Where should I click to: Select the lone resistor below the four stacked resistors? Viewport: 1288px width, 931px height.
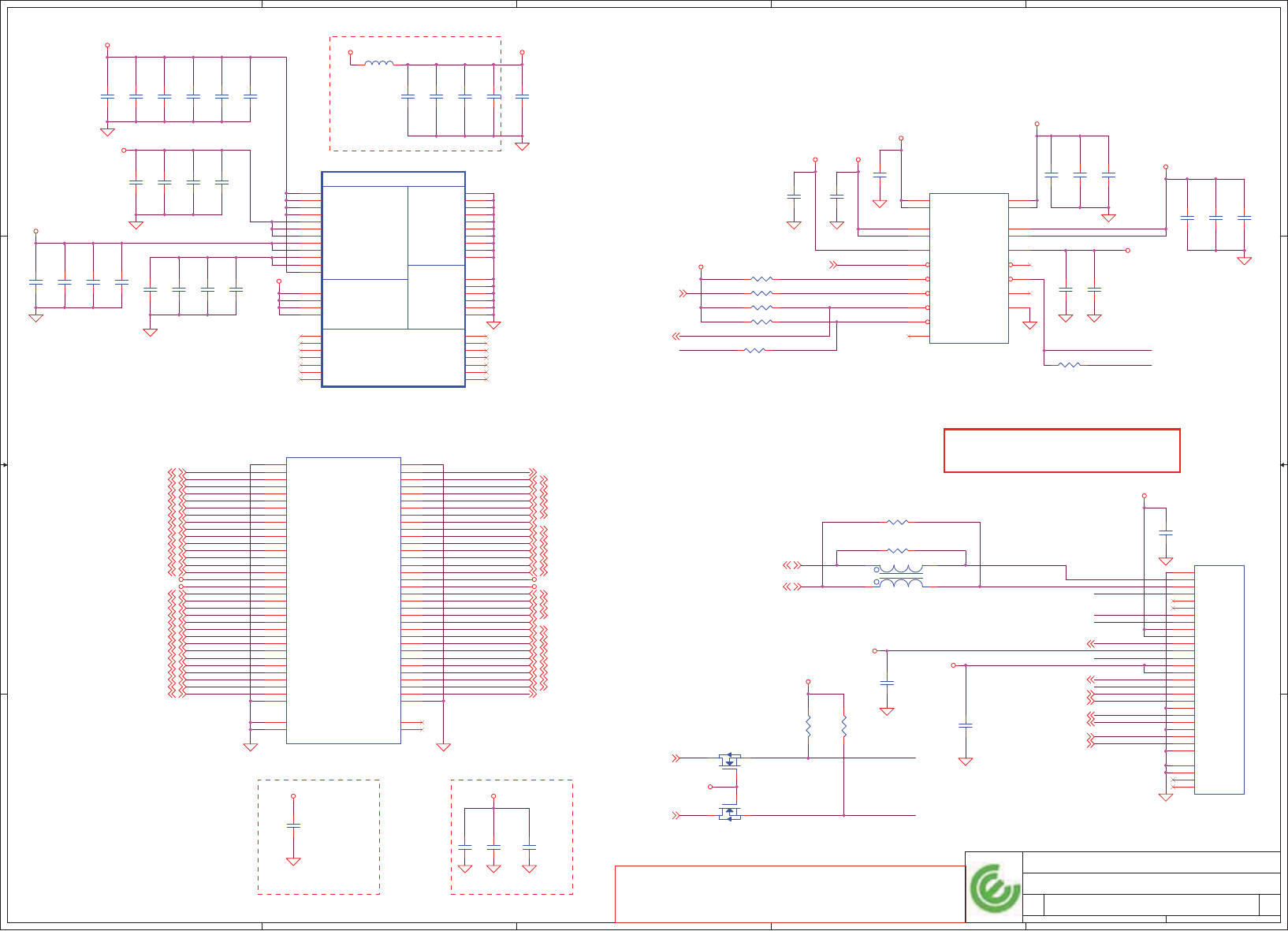click(x=754, y=350)
